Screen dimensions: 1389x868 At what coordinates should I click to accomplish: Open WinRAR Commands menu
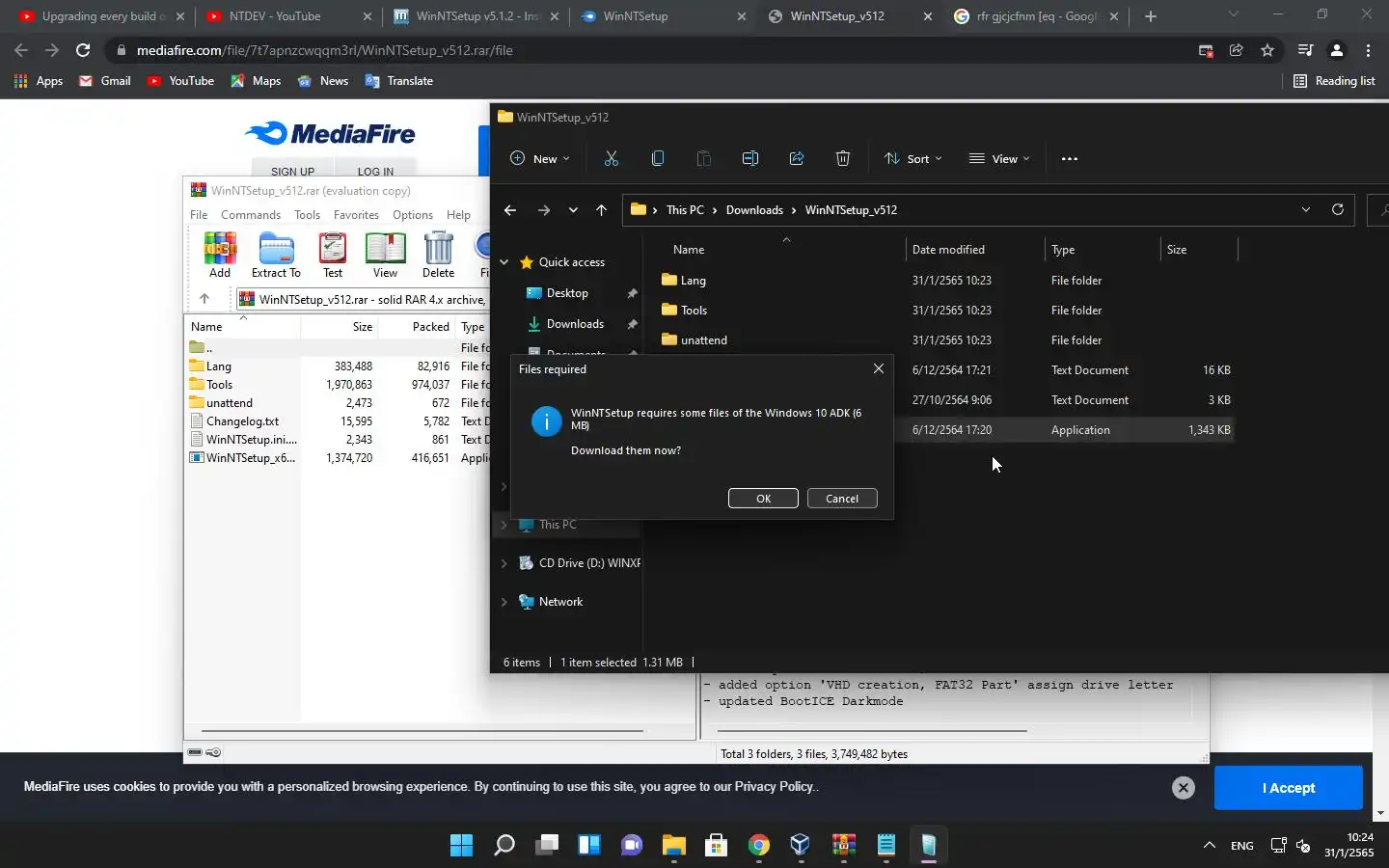click(251, 215)
